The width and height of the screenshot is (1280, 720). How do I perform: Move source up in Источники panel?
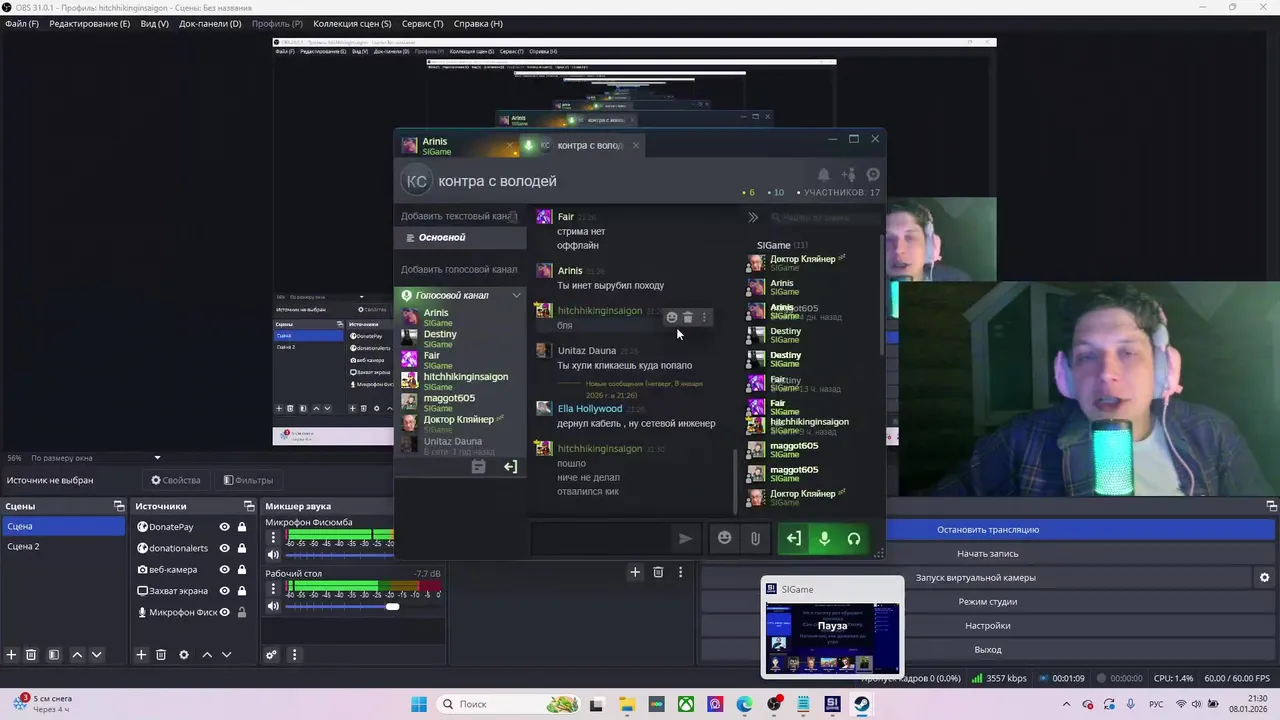207,655
